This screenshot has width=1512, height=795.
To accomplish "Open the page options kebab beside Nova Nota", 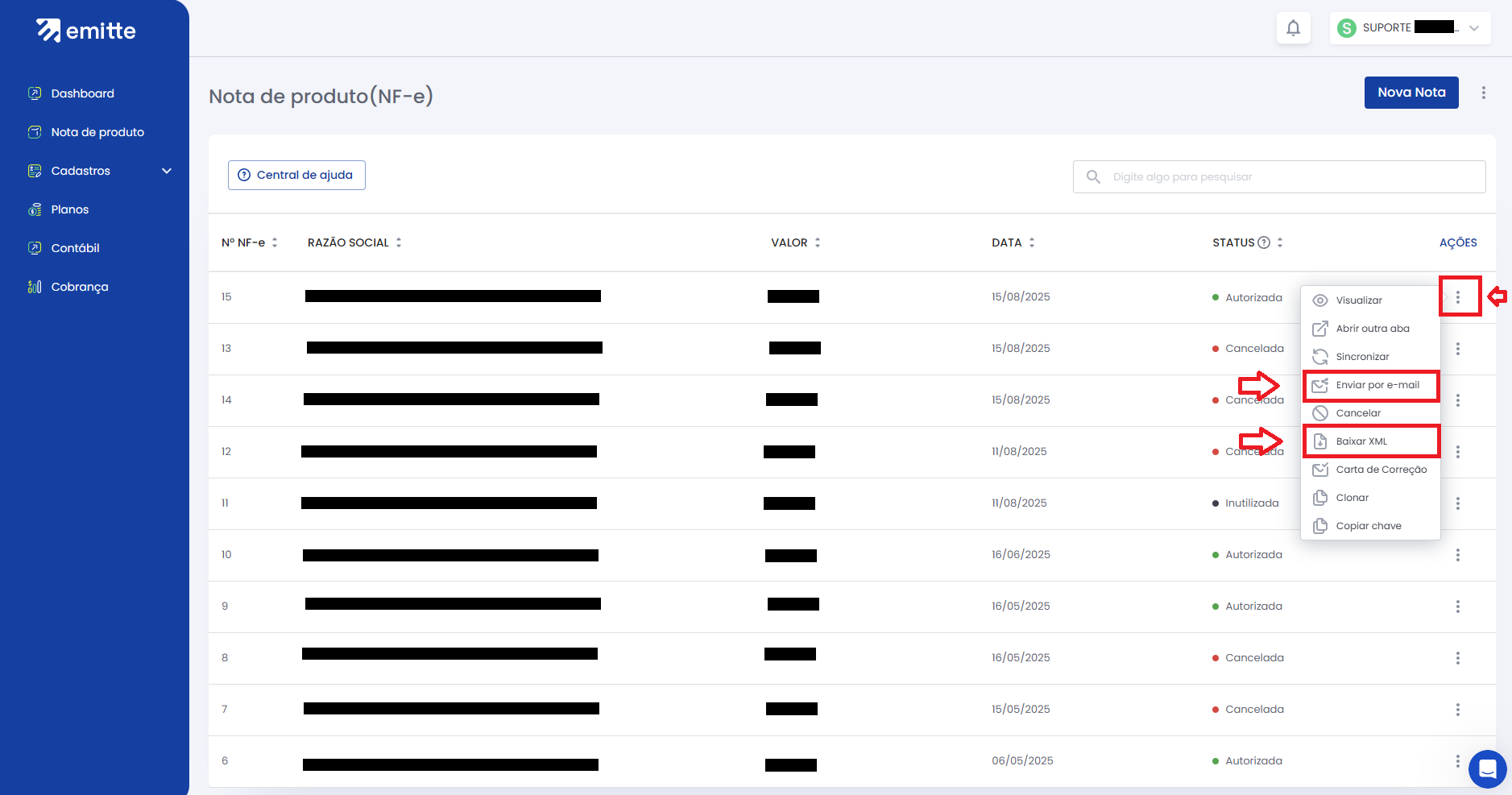I will [x=1483, y=93].
